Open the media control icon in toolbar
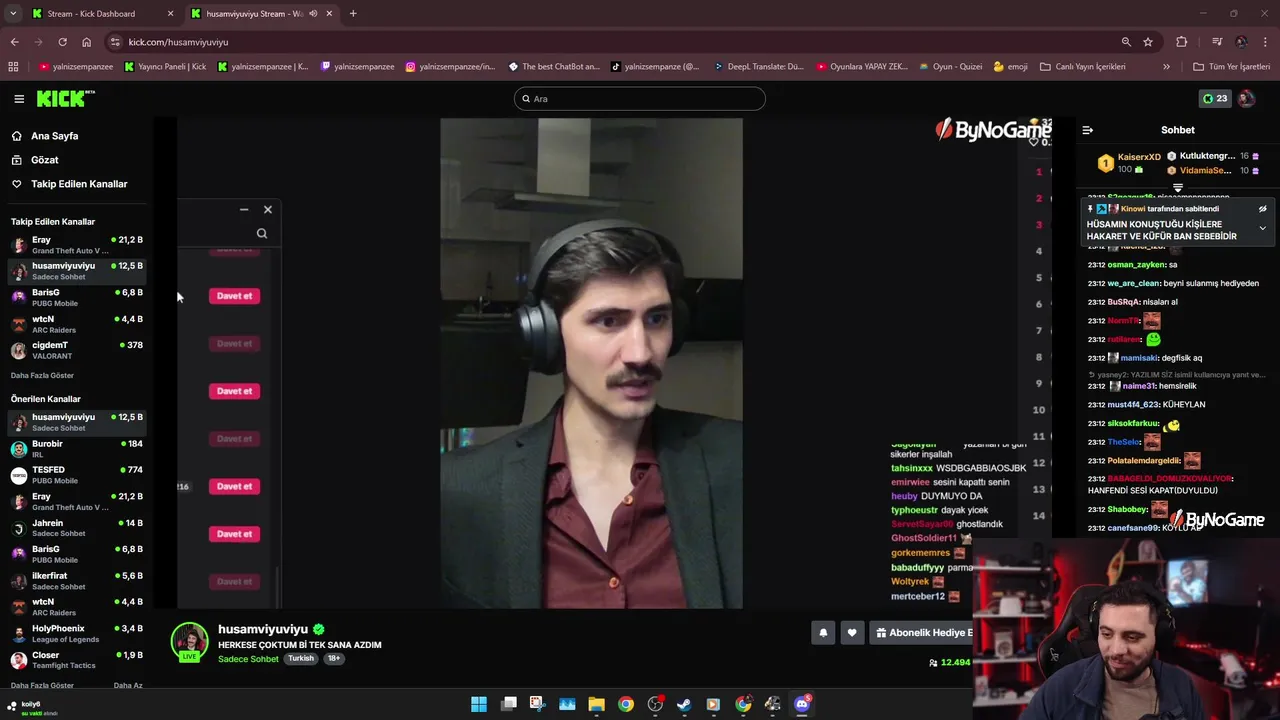Image resolution: width=1280 pixels, height=720 pixels. pos(1217,42)
